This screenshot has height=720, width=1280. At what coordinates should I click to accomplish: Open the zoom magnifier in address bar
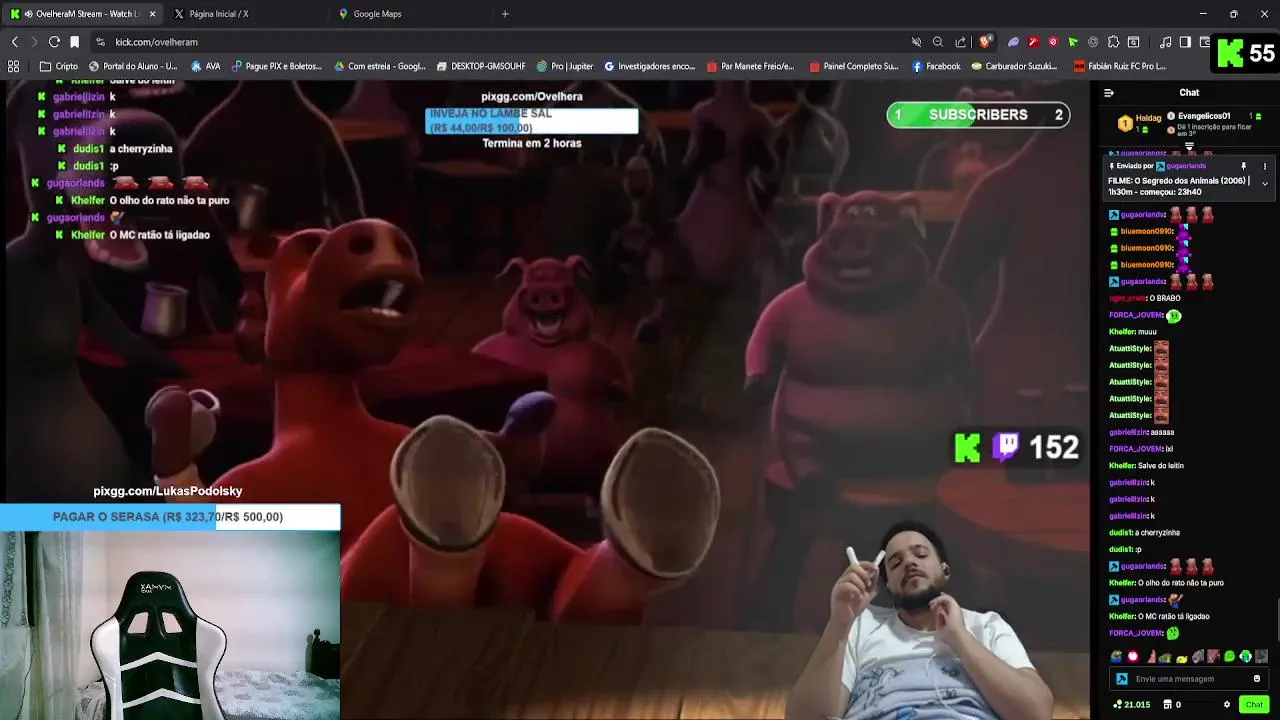pyautogui.click(x=938, y=42)
